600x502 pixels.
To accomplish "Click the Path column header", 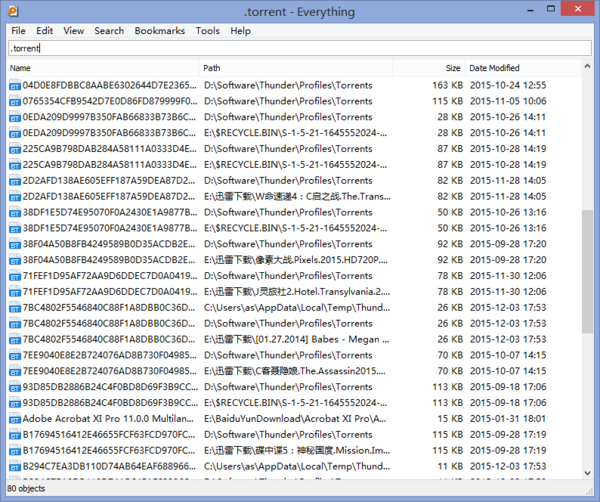I will (300, 68).
